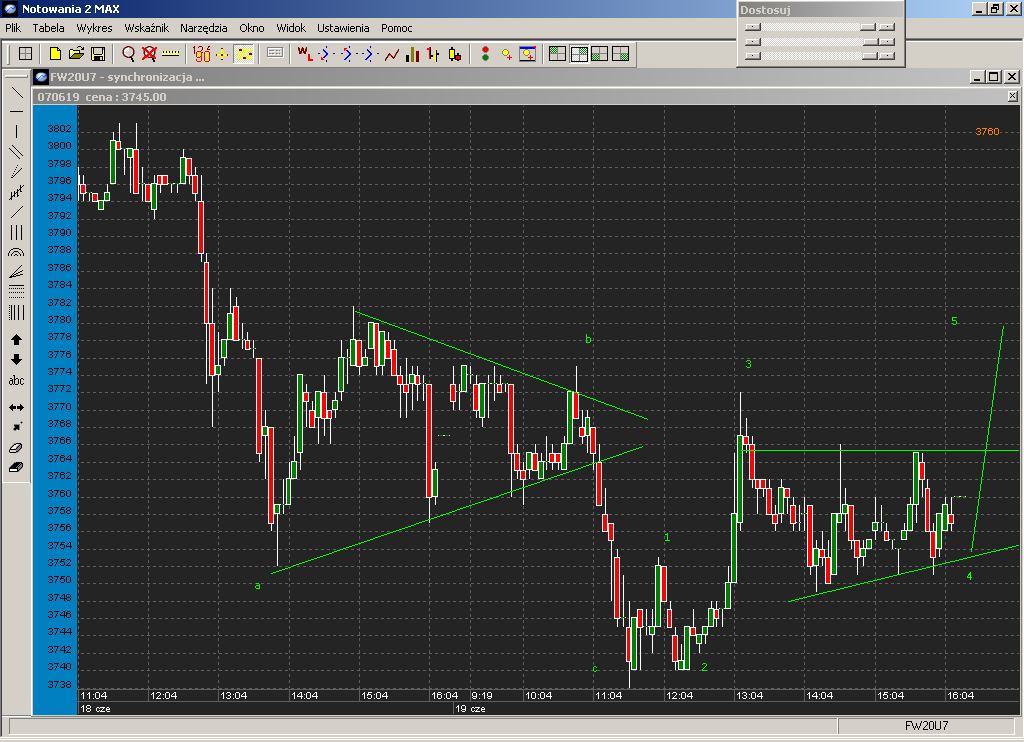1024x742 pixels.
Task: Open a file using the folder icon
Action: pos(76,54)
